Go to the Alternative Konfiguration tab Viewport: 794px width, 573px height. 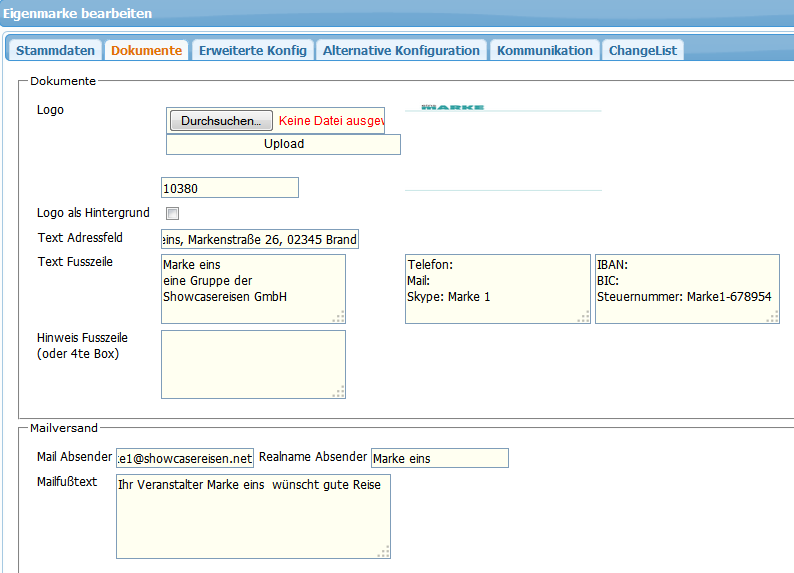tap(401, 51)
